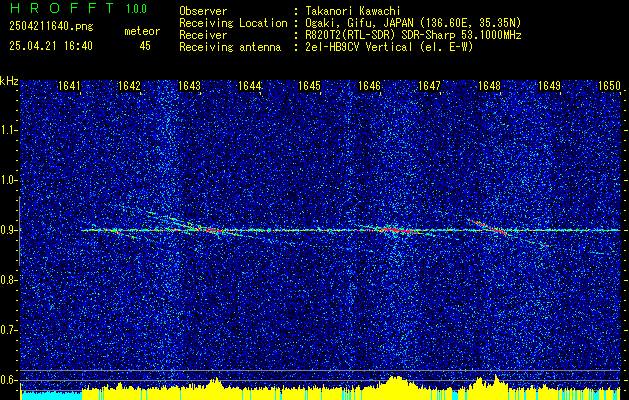Click the 0.8 frequency axis label
The image size is (629, 400).
tap(8, 280)
